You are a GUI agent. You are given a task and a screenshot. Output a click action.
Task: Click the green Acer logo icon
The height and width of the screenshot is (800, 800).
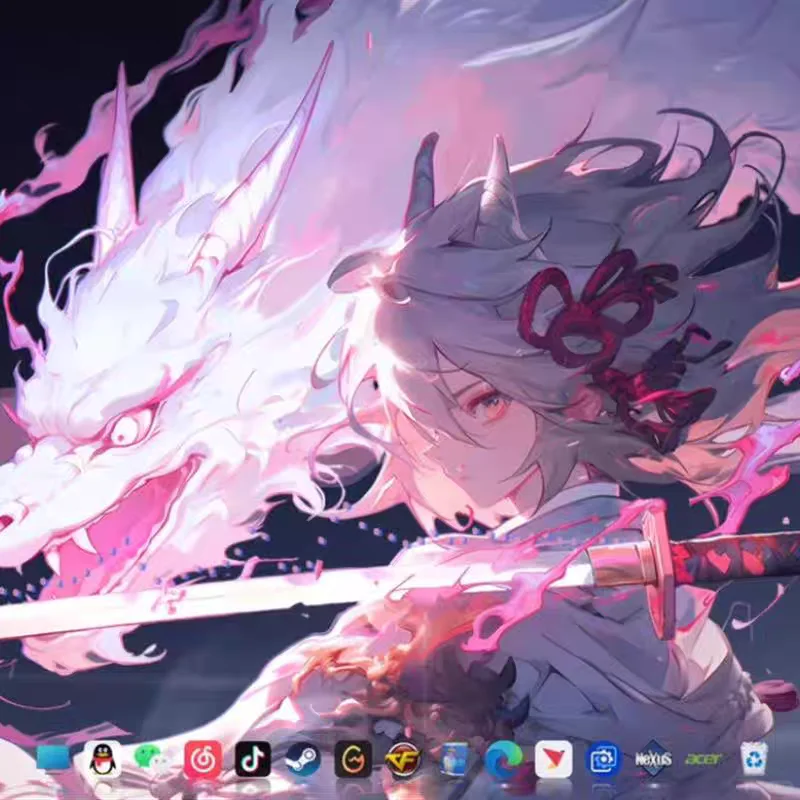(x=704, y=759)
